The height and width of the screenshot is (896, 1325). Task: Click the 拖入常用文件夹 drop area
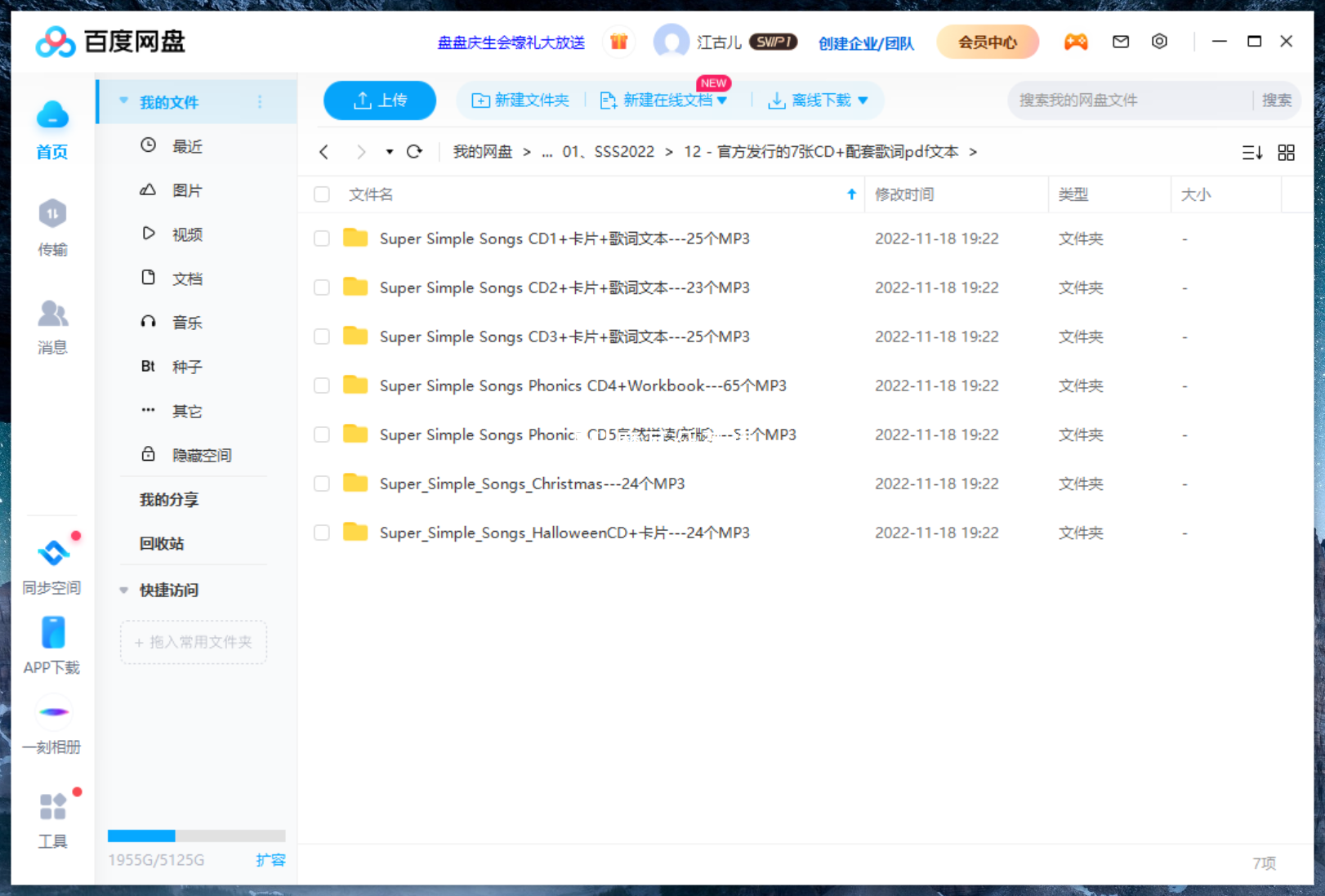(194, 642)
